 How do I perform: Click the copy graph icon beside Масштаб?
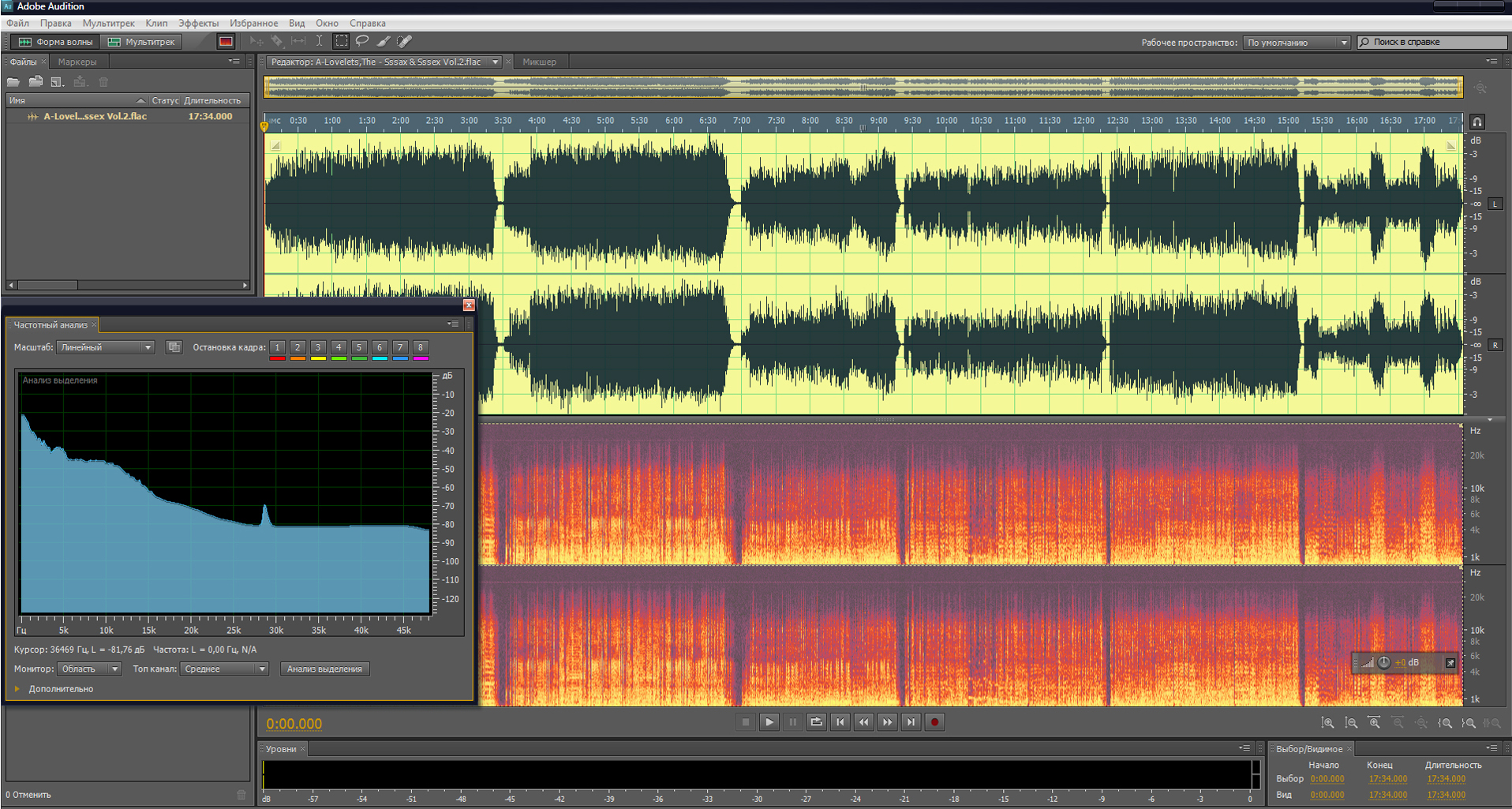pyautogui.click(x=174, y=347)
